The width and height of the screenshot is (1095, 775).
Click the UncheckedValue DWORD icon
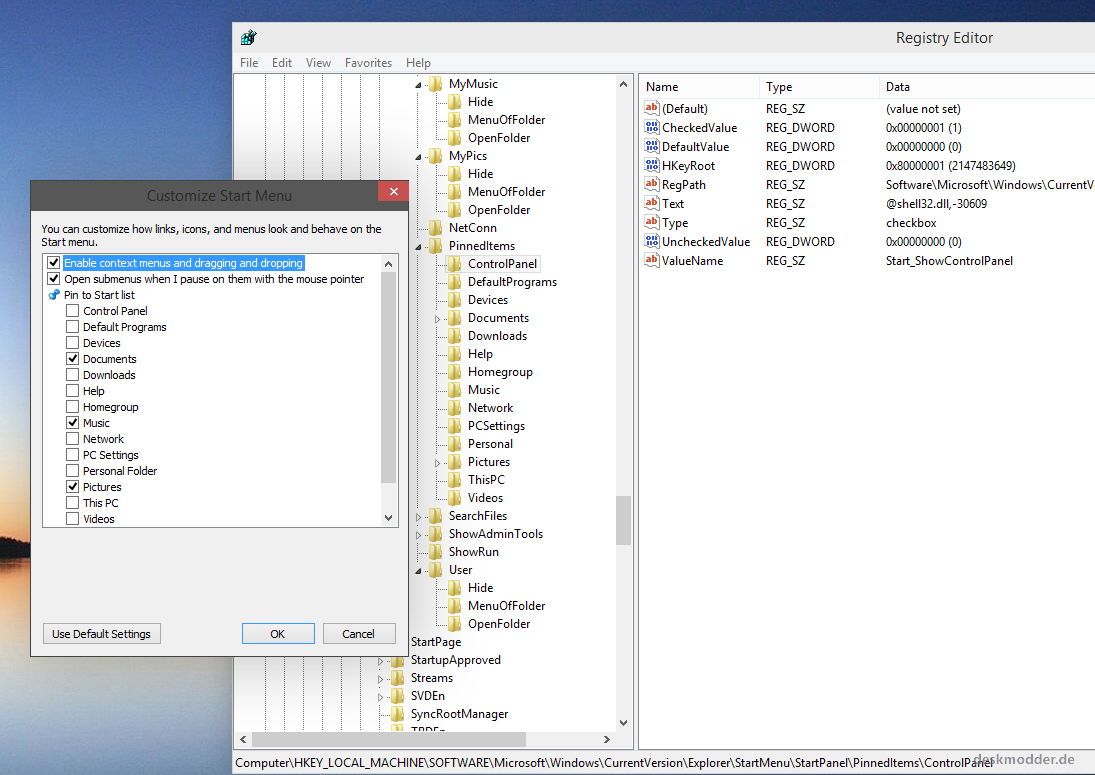(652, 242)
